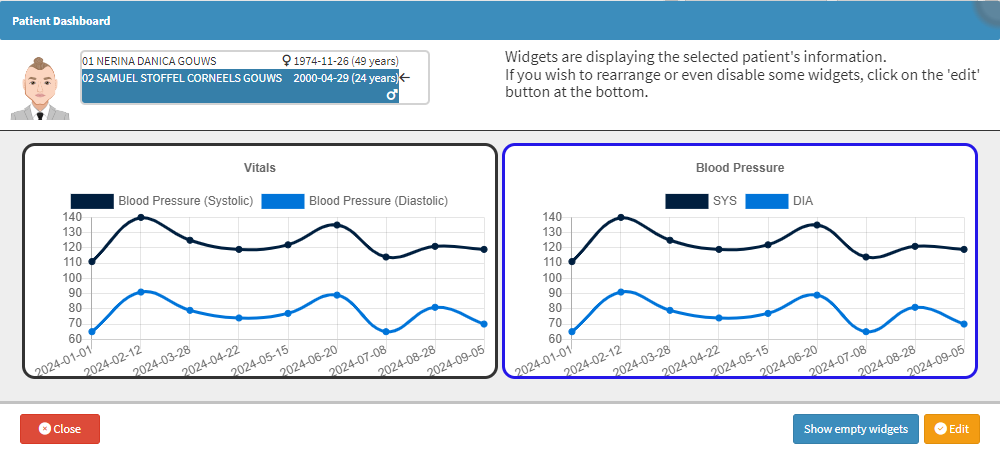Toggle Blood Pressure (Diastolic) legend swatch
Screen dimensions: 1000x454
[283, 201]
